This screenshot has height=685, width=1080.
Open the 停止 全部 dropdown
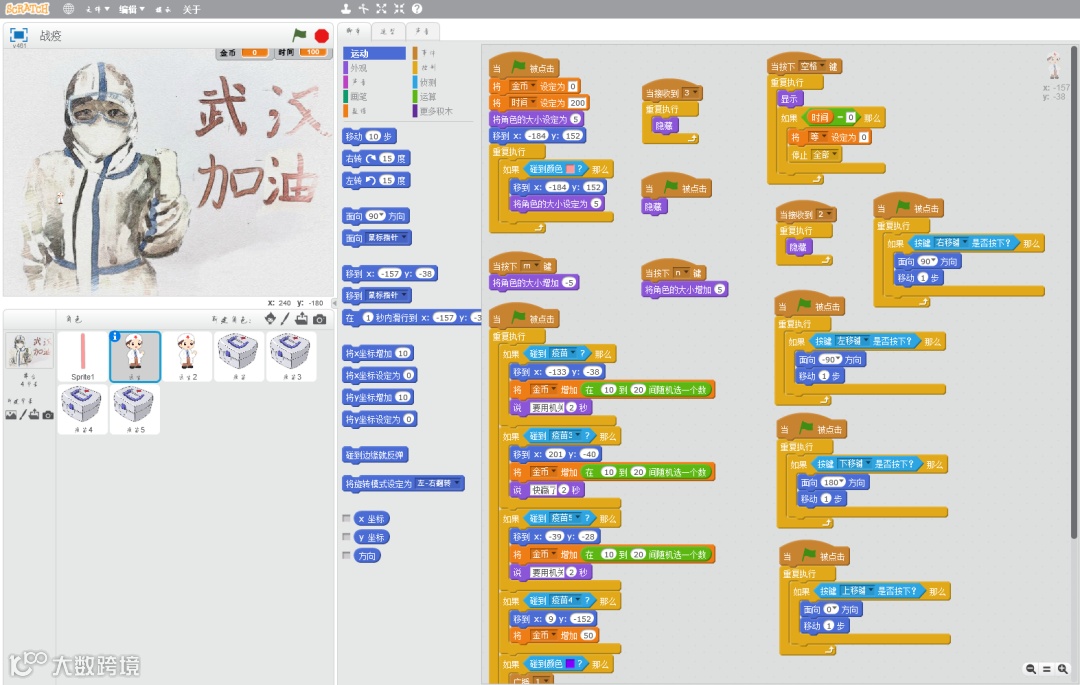click(x=824, y=154)
